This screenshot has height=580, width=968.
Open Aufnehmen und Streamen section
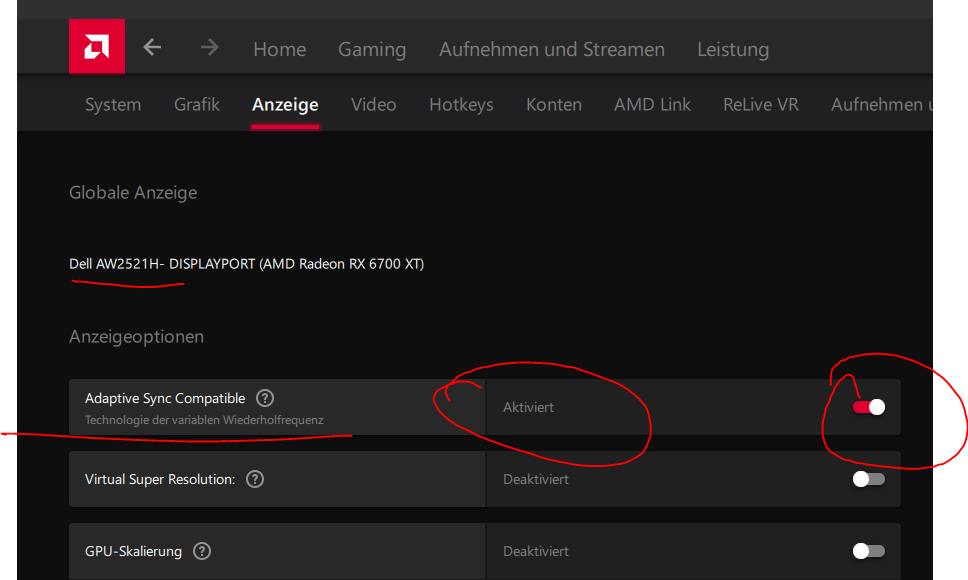click(x=552, y=49)
